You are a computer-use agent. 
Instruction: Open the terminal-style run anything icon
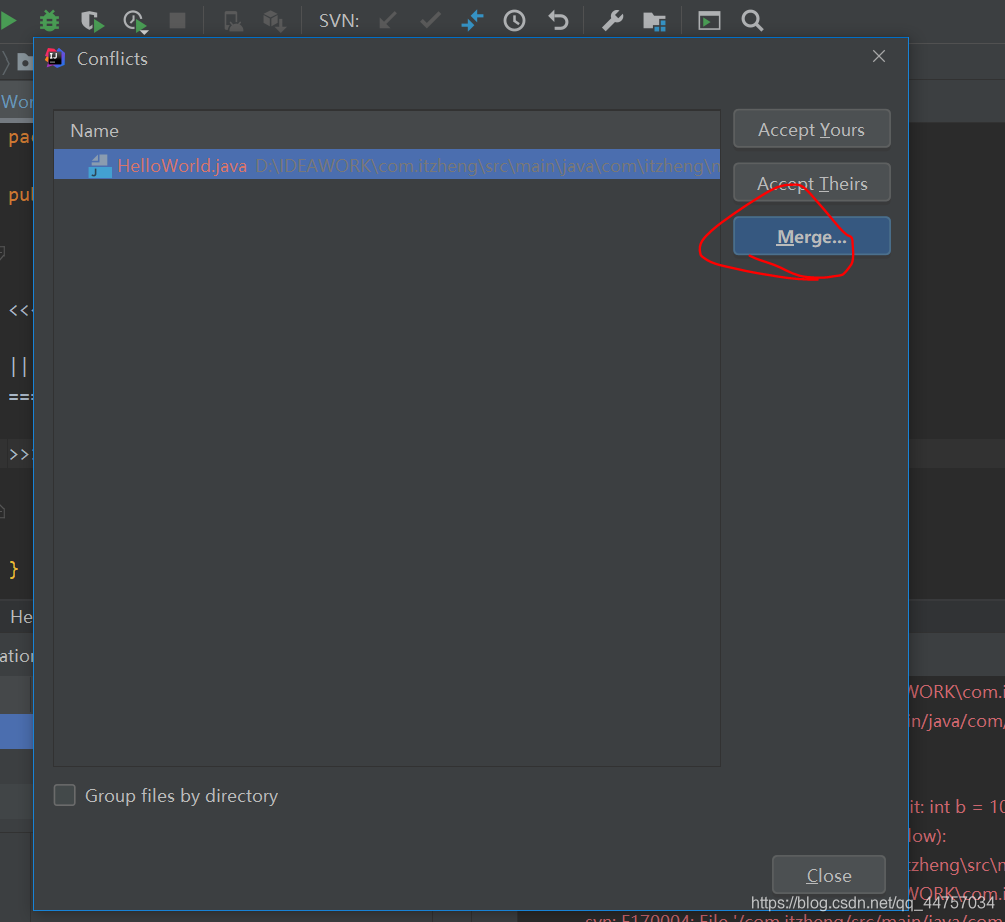[x=709, y=20]
